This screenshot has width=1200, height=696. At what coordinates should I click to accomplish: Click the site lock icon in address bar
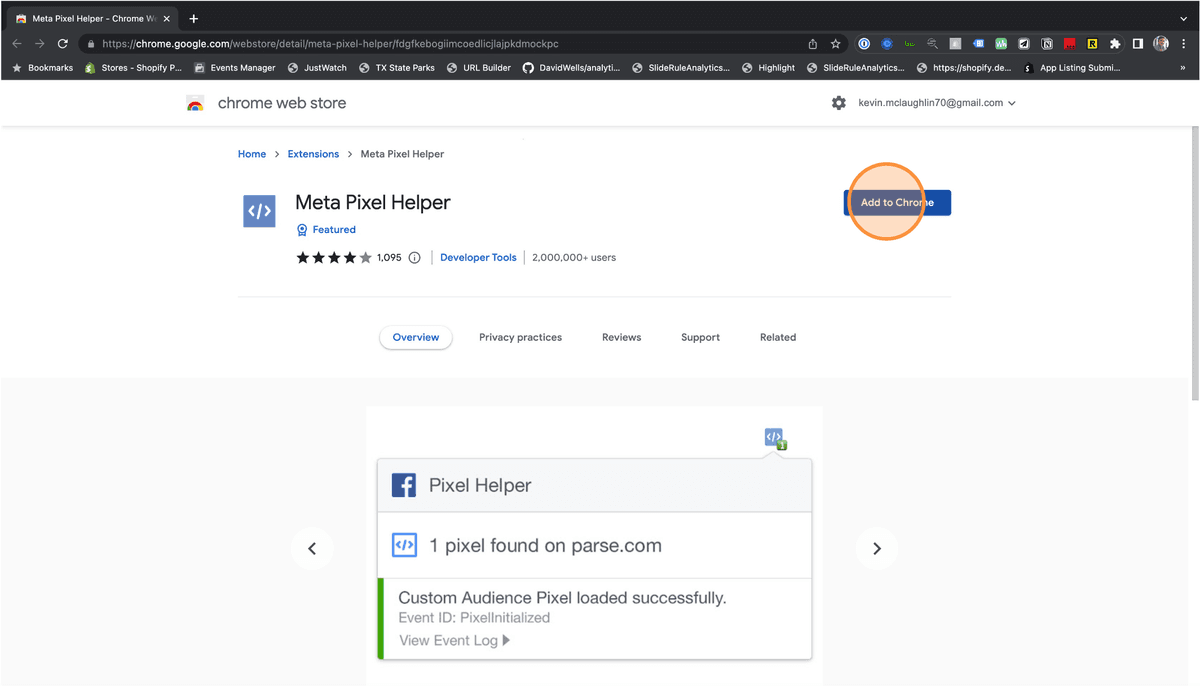90,44
